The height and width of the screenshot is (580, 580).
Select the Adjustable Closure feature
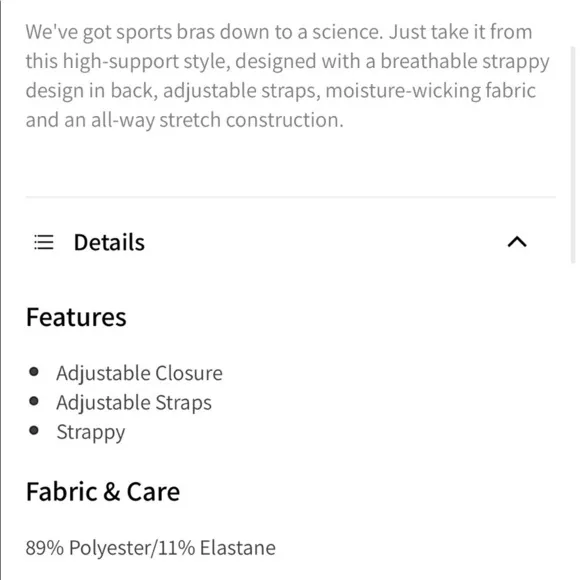coord(139,373)
